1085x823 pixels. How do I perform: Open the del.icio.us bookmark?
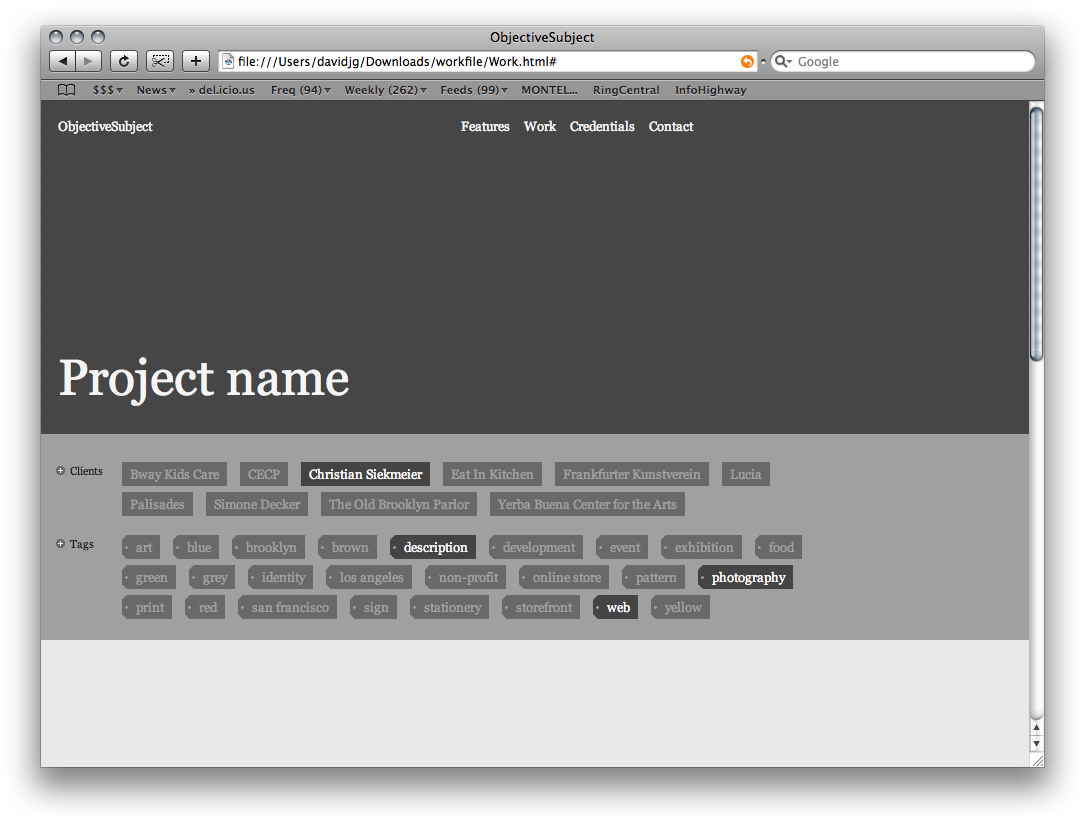point(221,90)
